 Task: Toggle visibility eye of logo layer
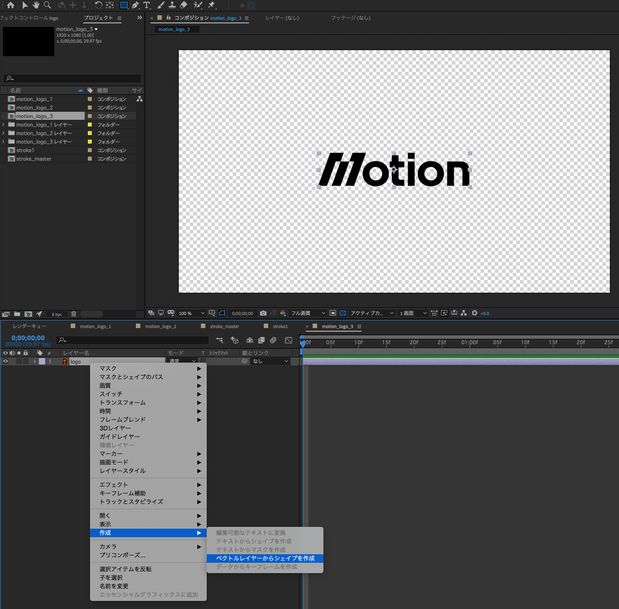coord(6,361)
